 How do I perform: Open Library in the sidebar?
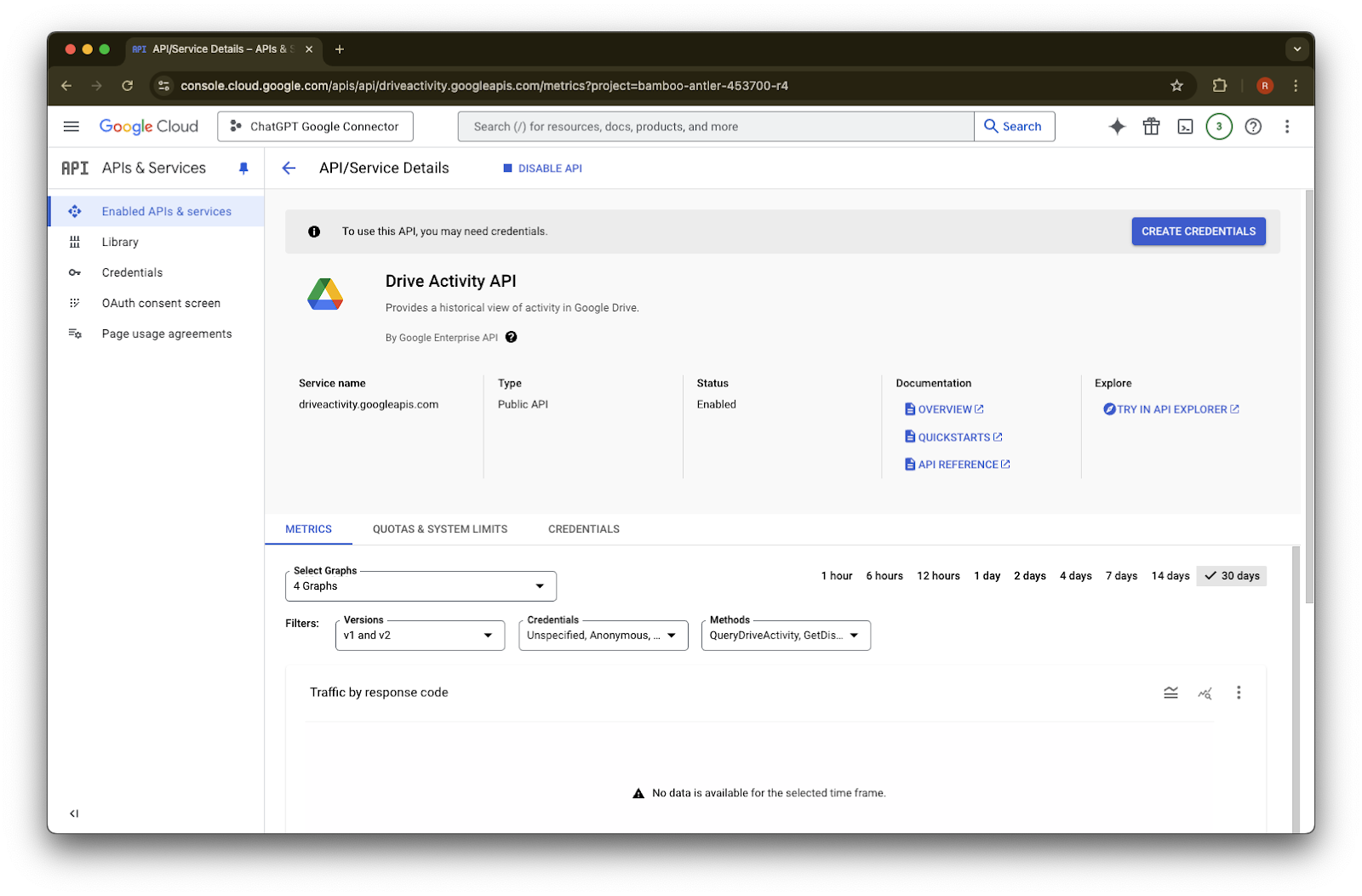coord(156,242)
